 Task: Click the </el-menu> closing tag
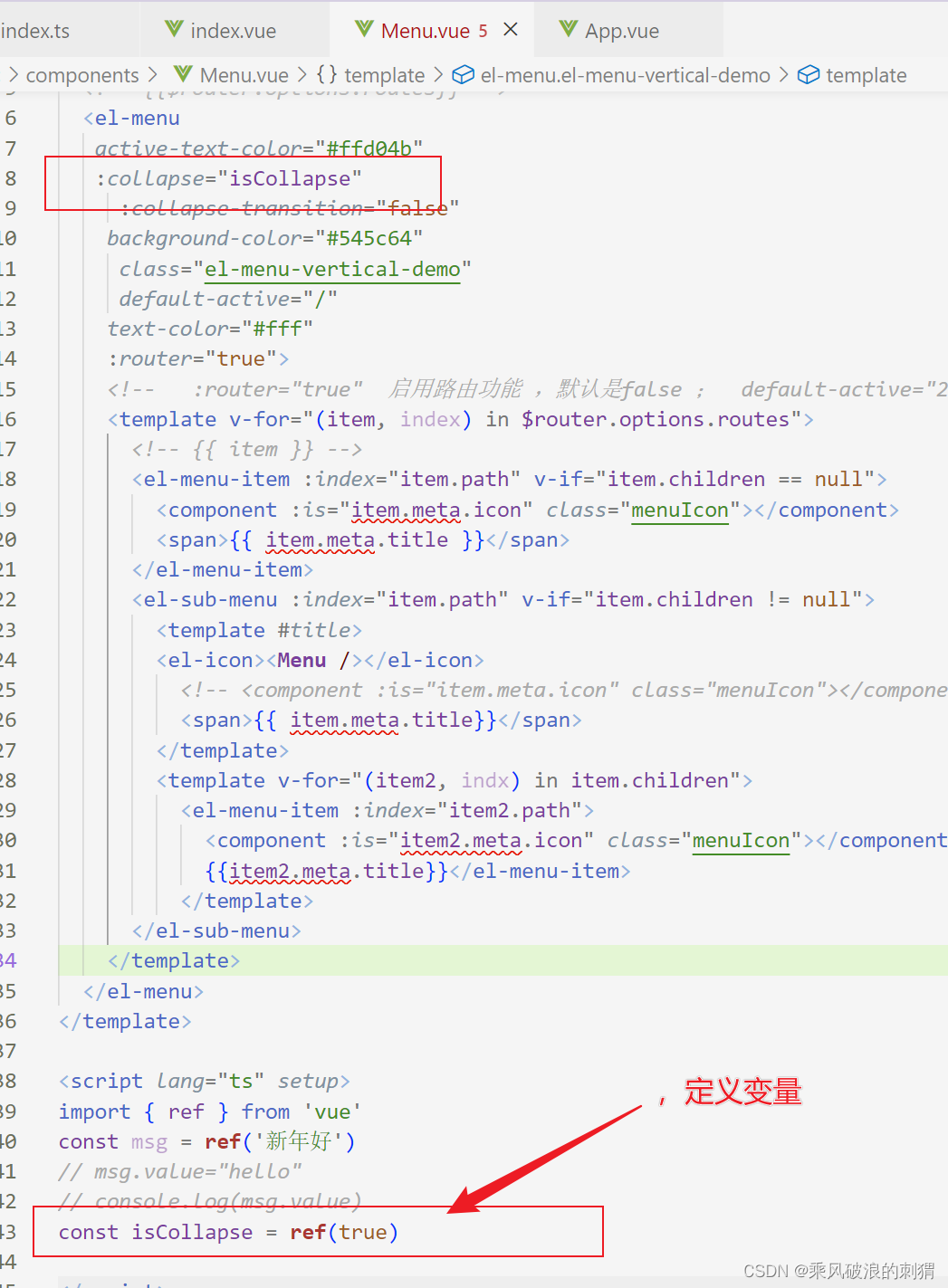coord(143,991)
